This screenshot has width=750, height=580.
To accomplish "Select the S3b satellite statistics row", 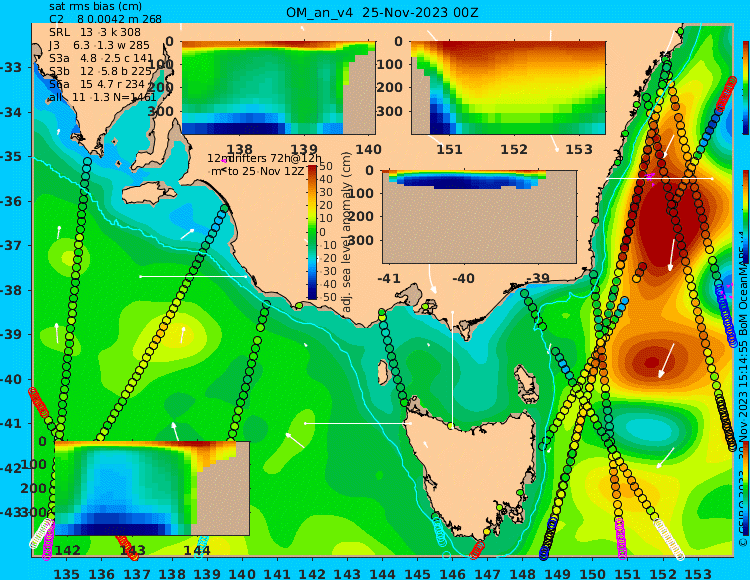I will pyautogui.click(x=100, y=71).
